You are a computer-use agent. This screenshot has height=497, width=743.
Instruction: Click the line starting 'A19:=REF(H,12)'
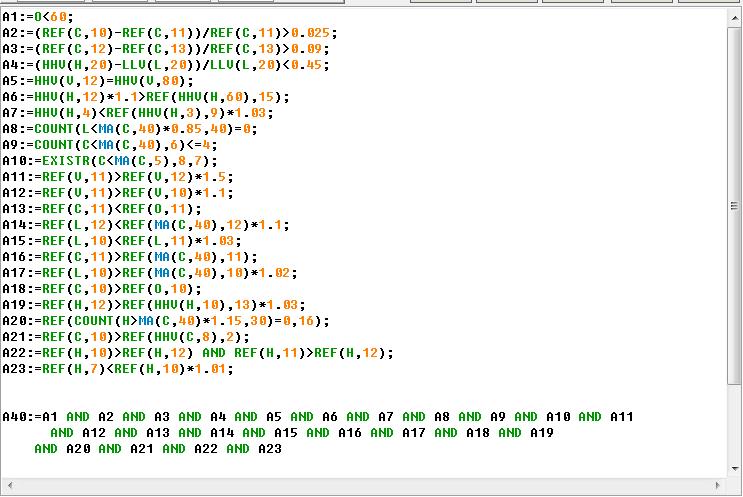tap(154, 305)
